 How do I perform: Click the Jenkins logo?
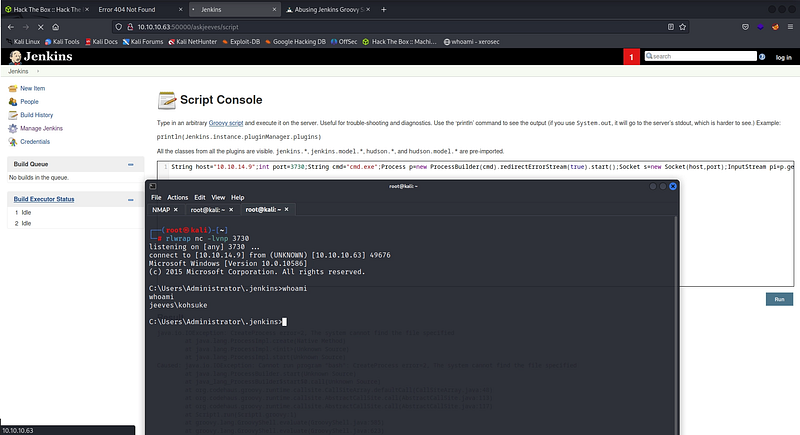(41, 56)
